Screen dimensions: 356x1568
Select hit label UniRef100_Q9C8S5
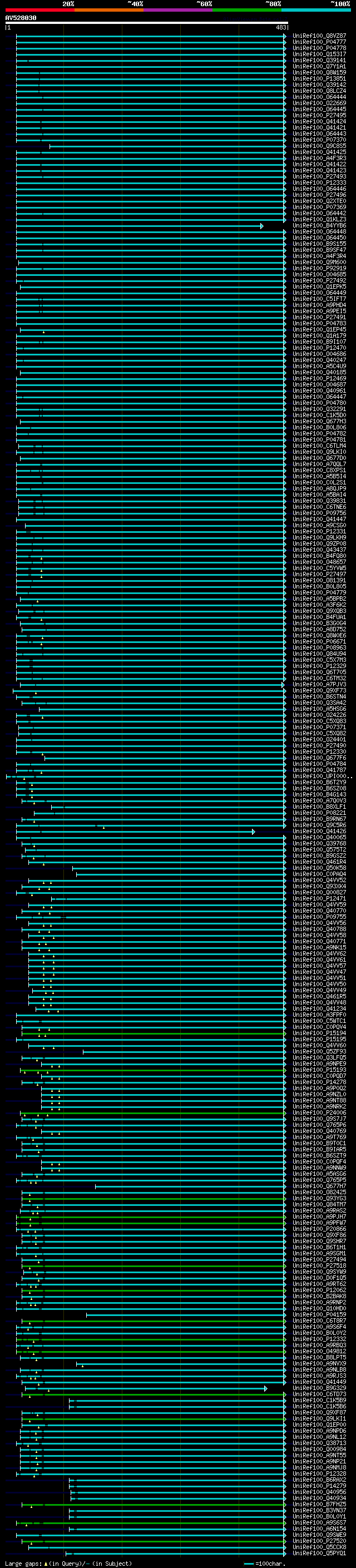(x=319, y=146)
